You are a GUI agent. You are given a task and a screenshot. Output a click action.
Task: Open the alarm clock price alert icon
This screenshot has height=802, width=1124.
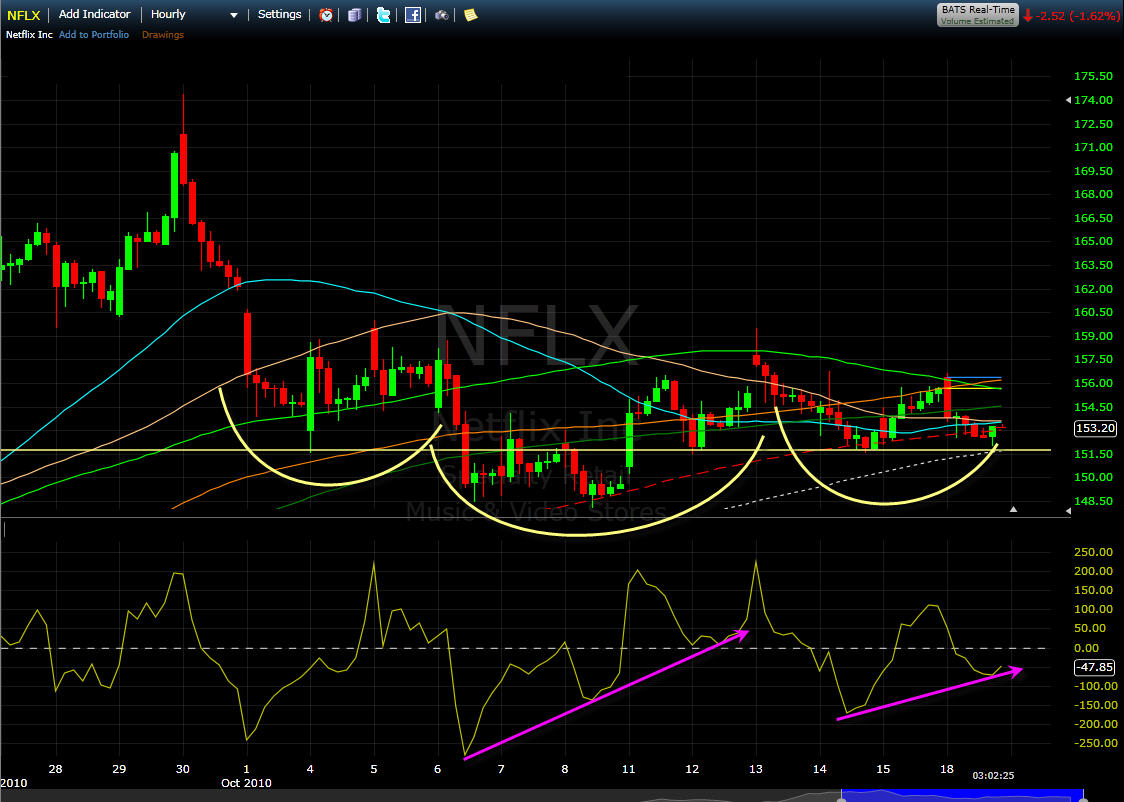326,14
